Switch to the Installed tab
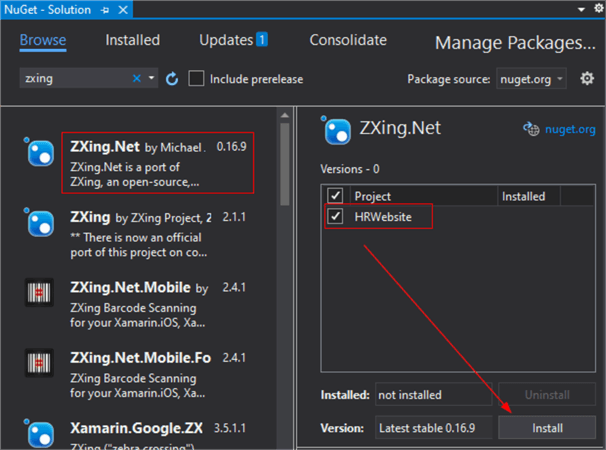This screenshot has width=606, height=450. tap(133, 41)
